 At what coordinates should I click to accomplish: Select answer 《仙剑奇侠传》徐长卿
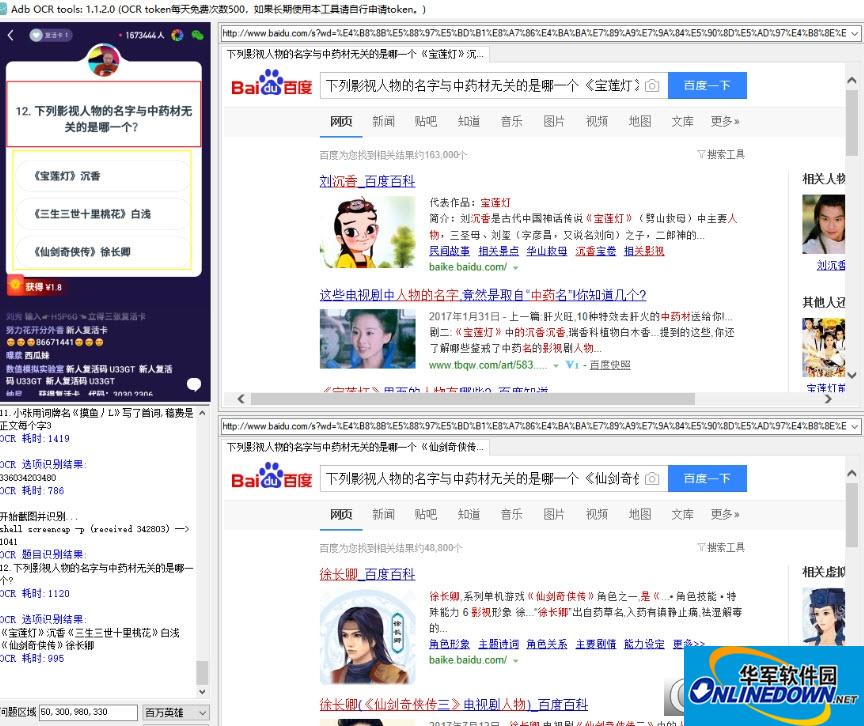tap(103, 252)
